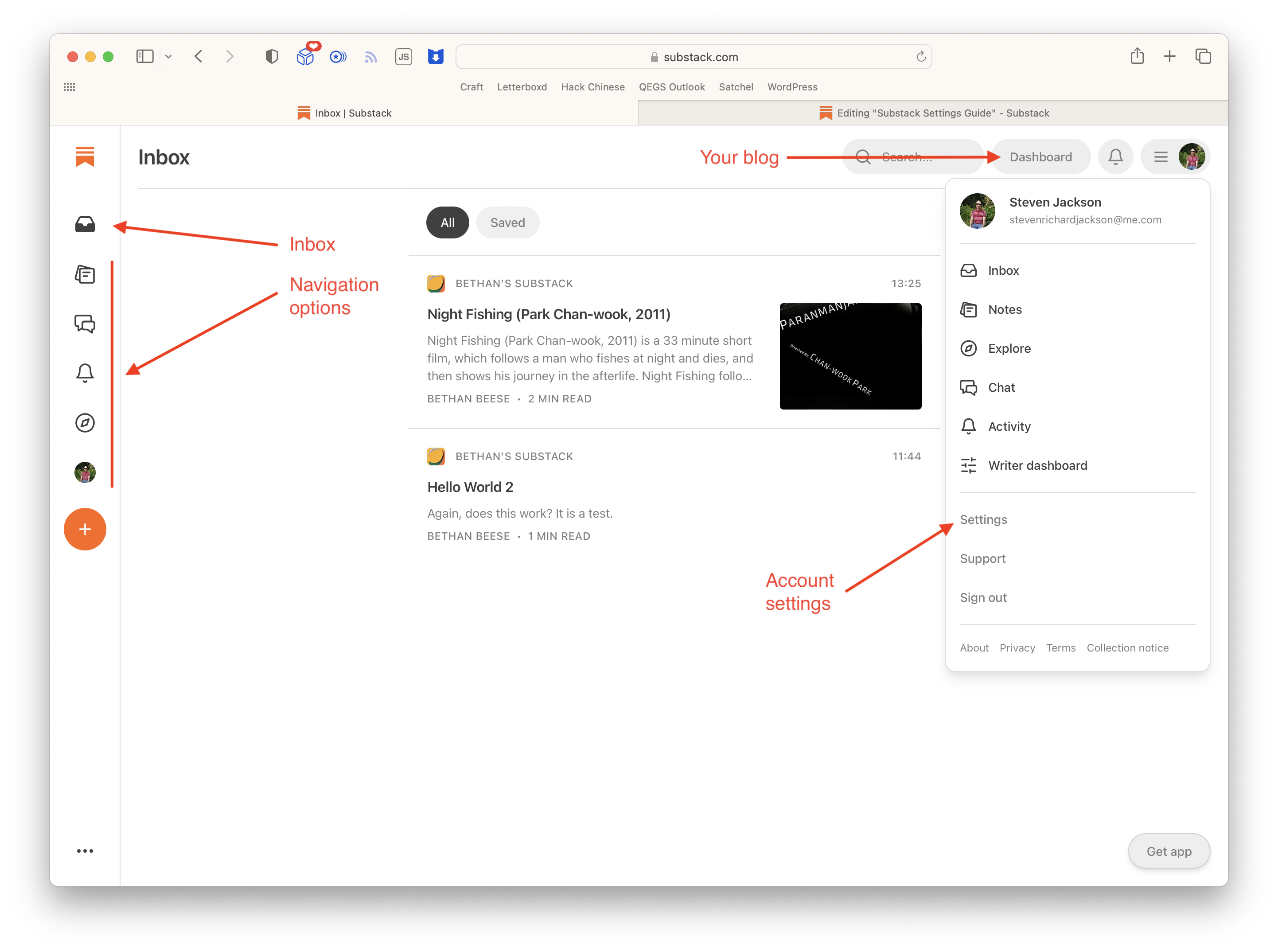Toggle the hamburger profile menu in the header
The image size is (1278, 952).
pos(1161,157)
